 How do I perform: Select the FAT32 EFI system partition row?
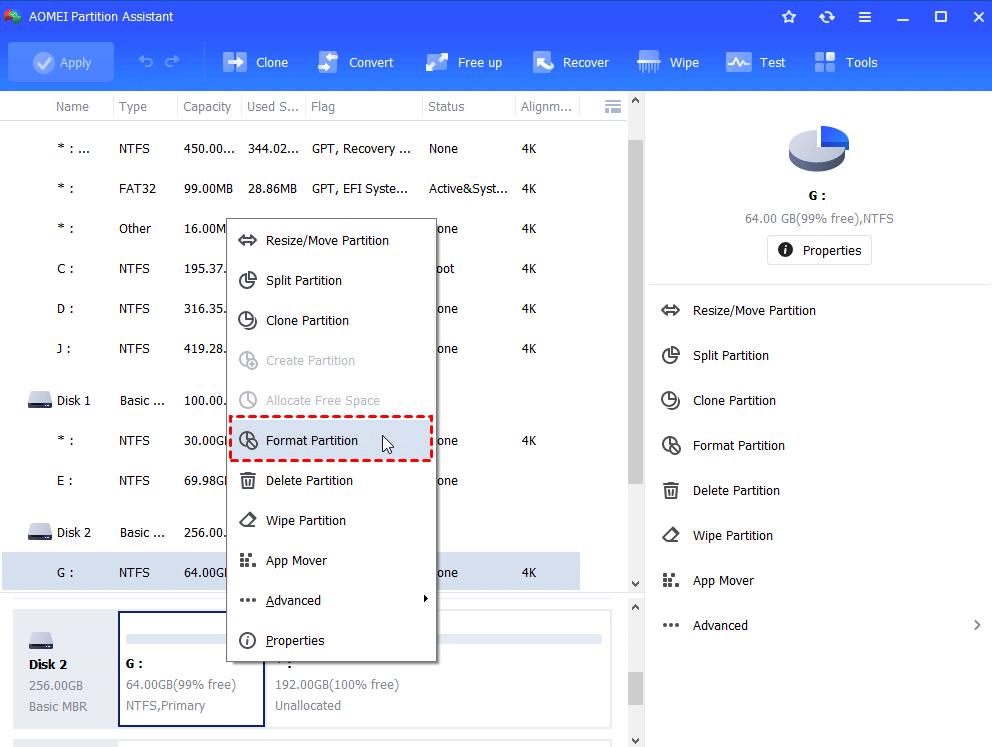coord(291,188)
